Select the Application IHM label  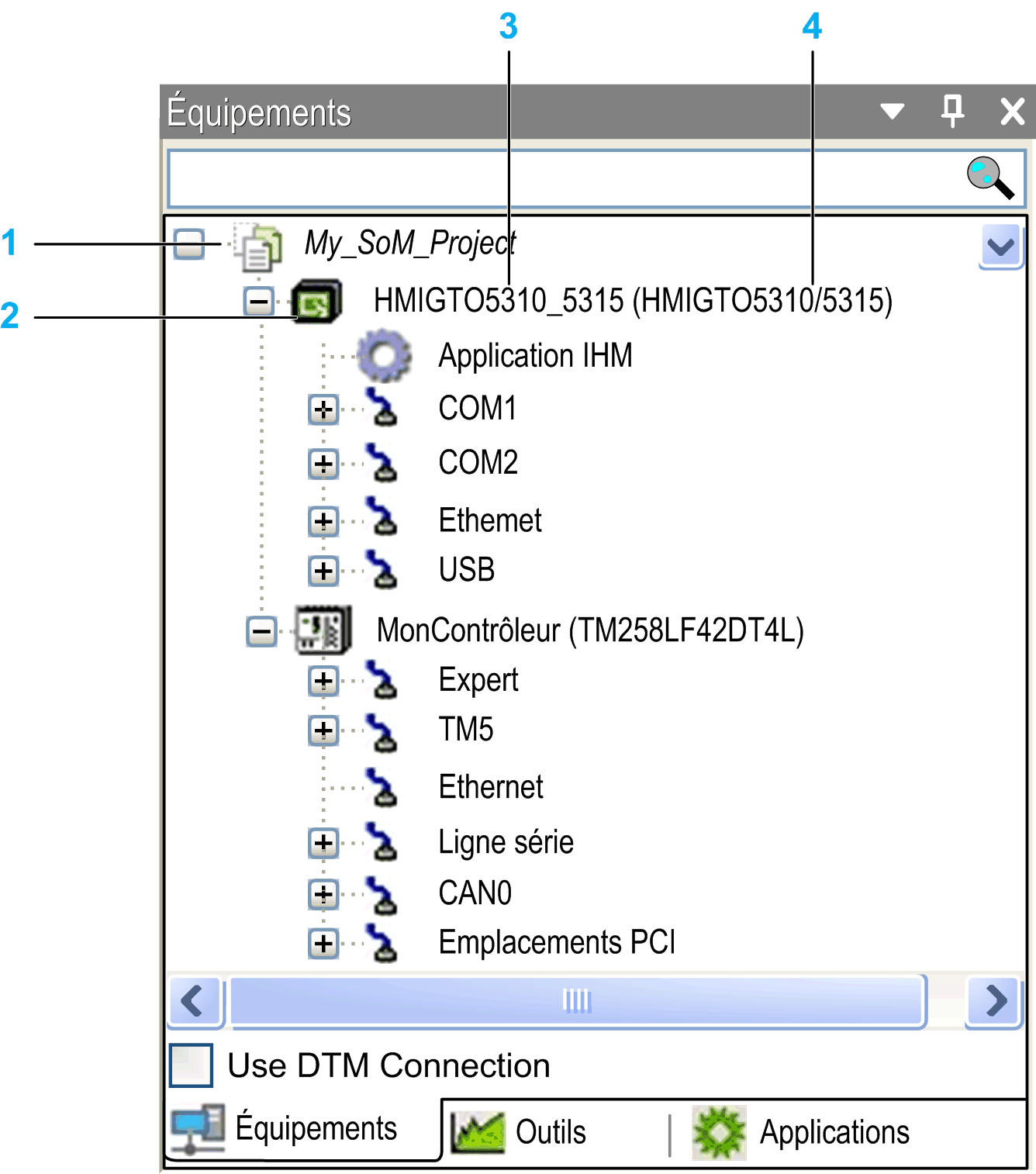[535, 356]
